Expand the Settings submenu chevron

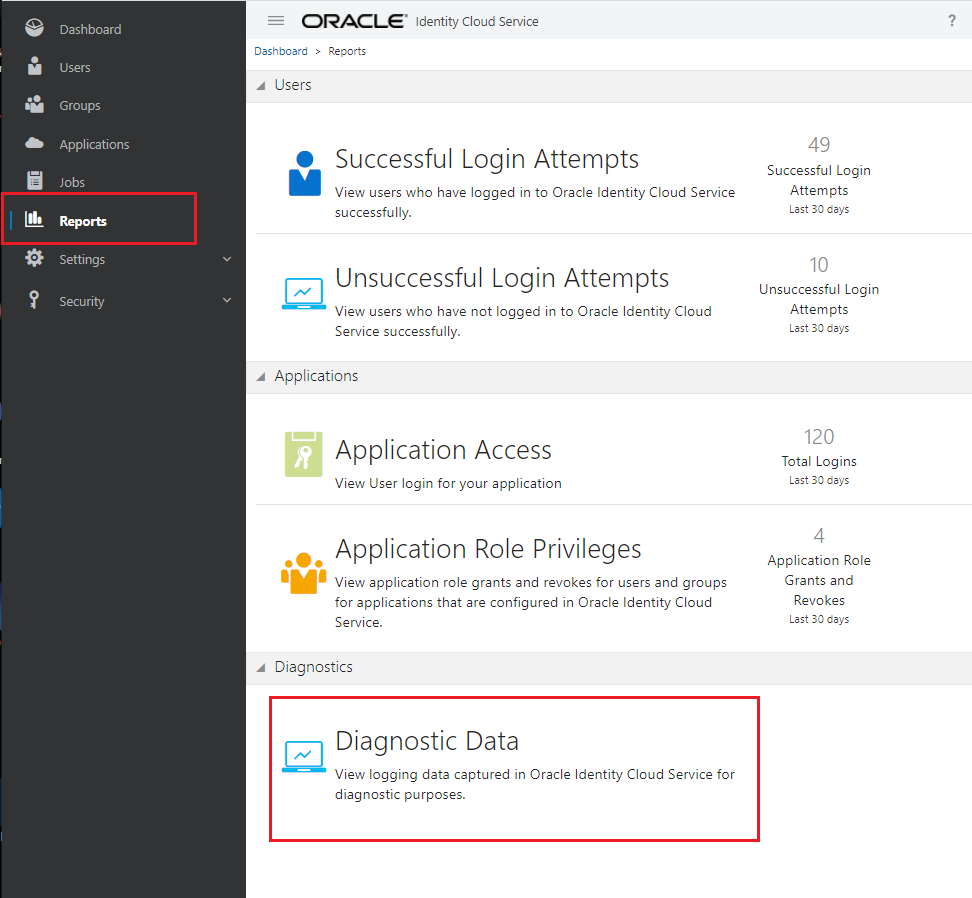227,259
